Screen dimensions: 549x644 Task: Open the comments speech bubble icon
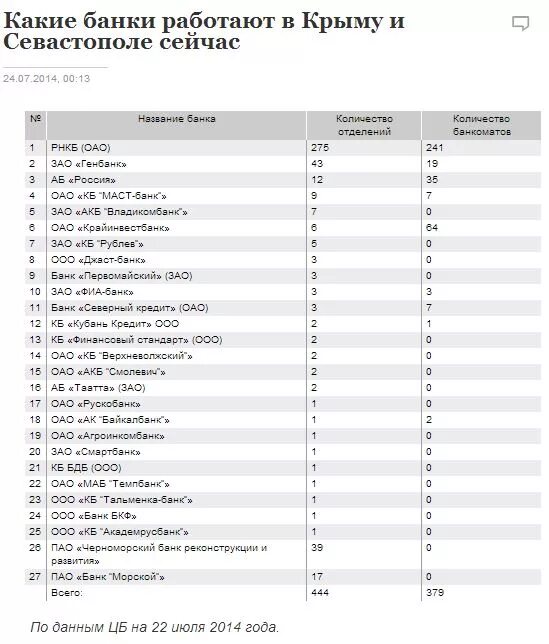(520, 23)
